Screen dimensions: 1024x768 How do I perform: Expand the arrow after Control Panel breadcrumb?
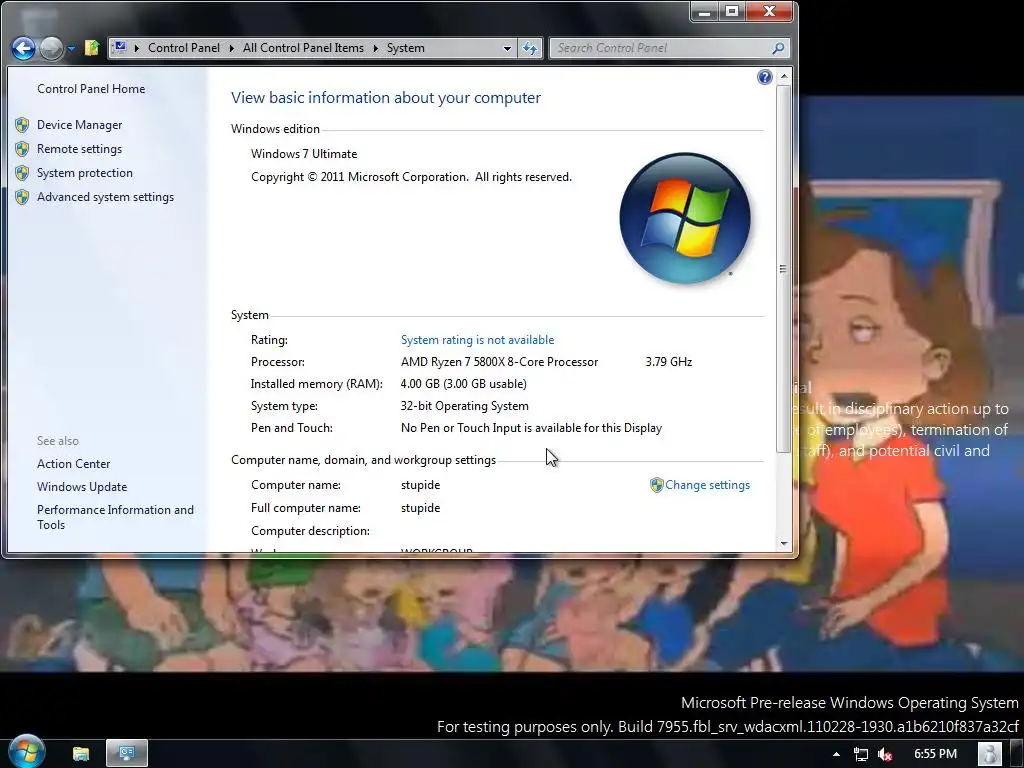click(232, 48)
